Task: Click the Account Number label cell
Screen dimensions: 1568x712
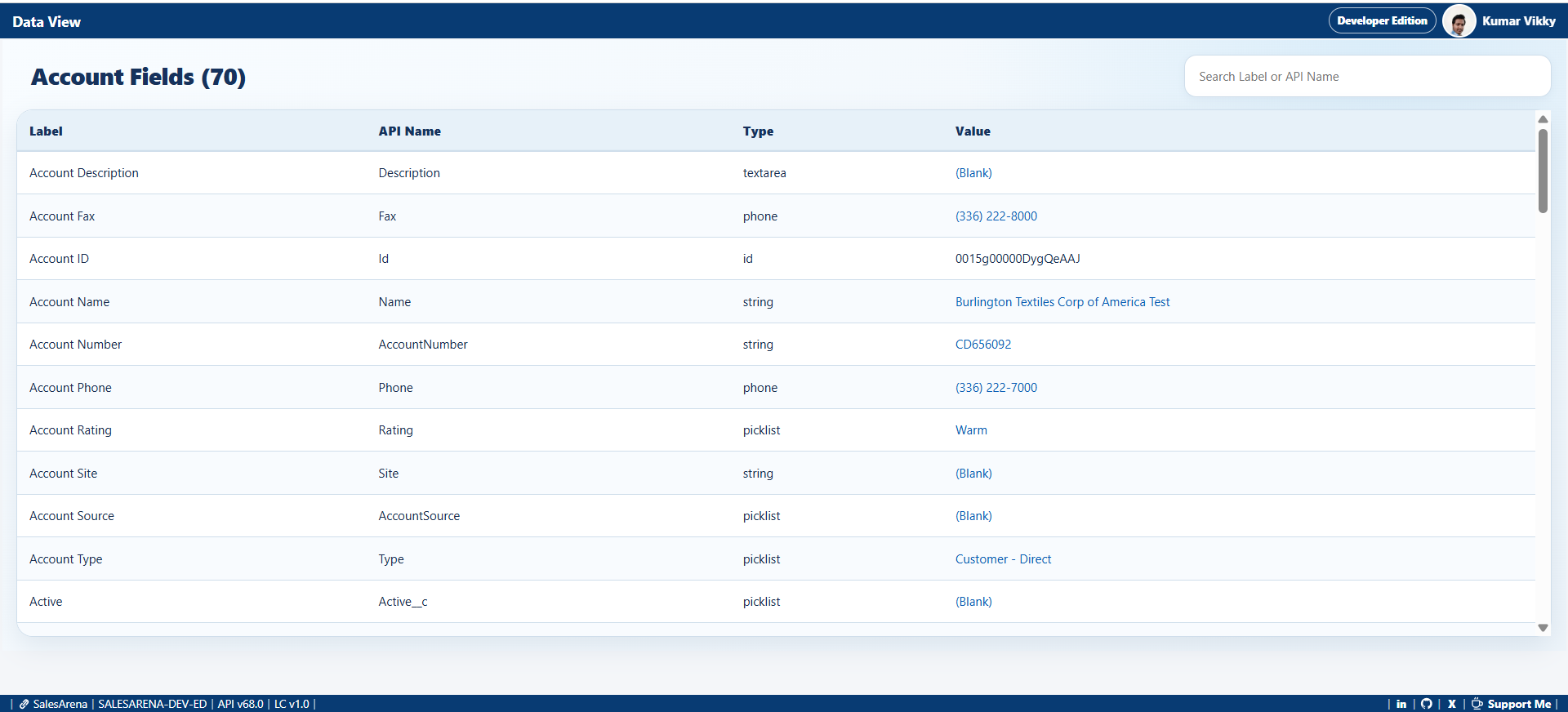Action: (x=75, y=345)
